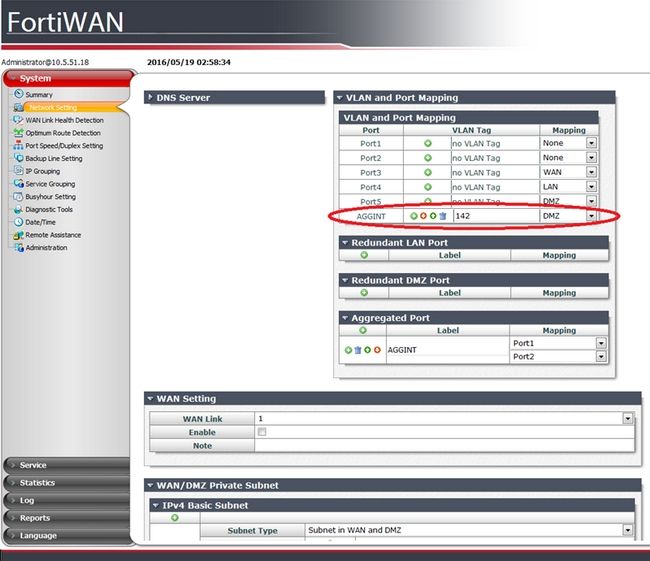Open Diagnostic Tools page
The width and height of the screenshot is (650, 561).
[x=49, y=209]
